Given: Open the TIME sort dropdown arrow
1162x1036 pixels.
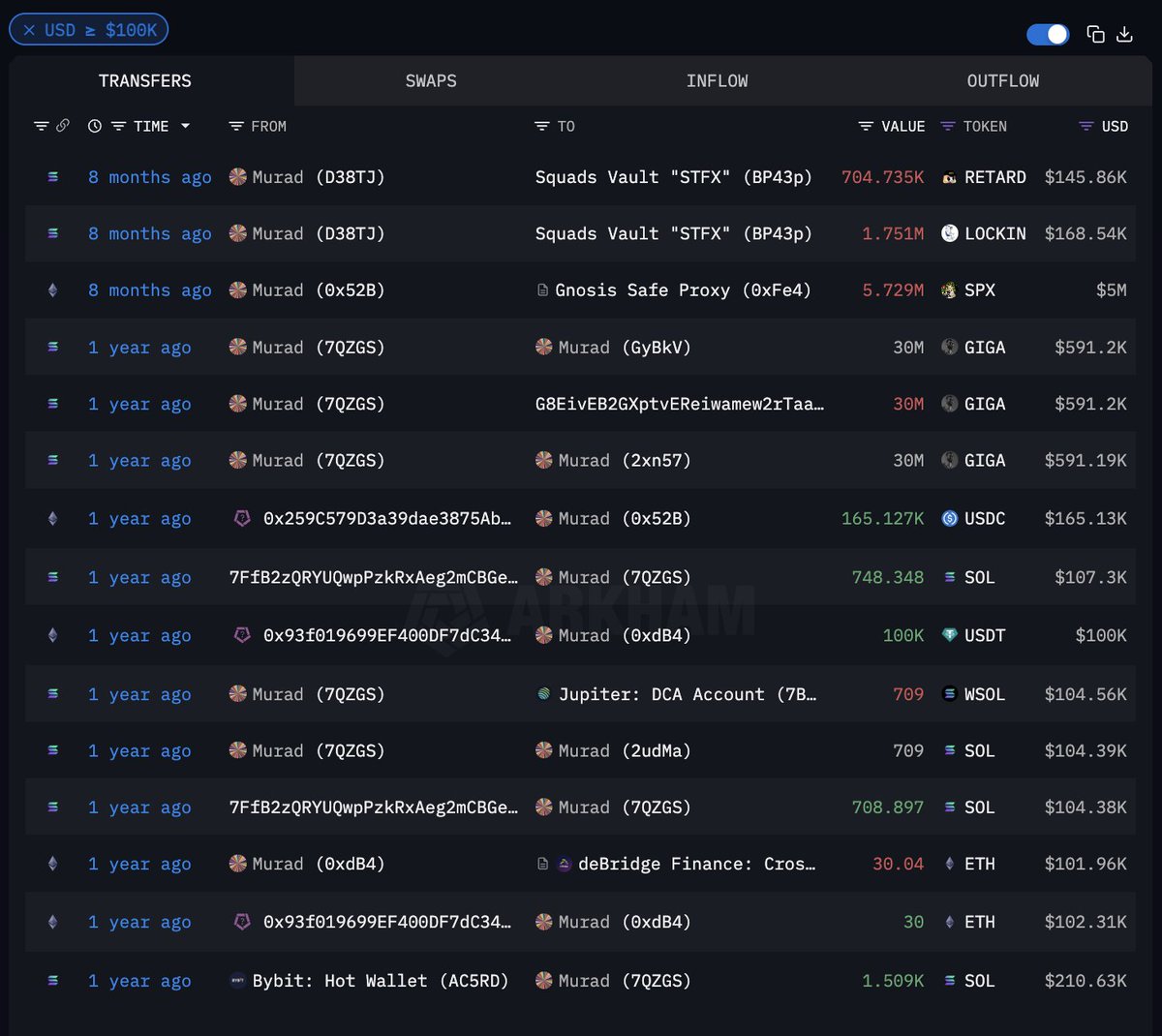Looking at the screenshot, I should pos(185,126).
